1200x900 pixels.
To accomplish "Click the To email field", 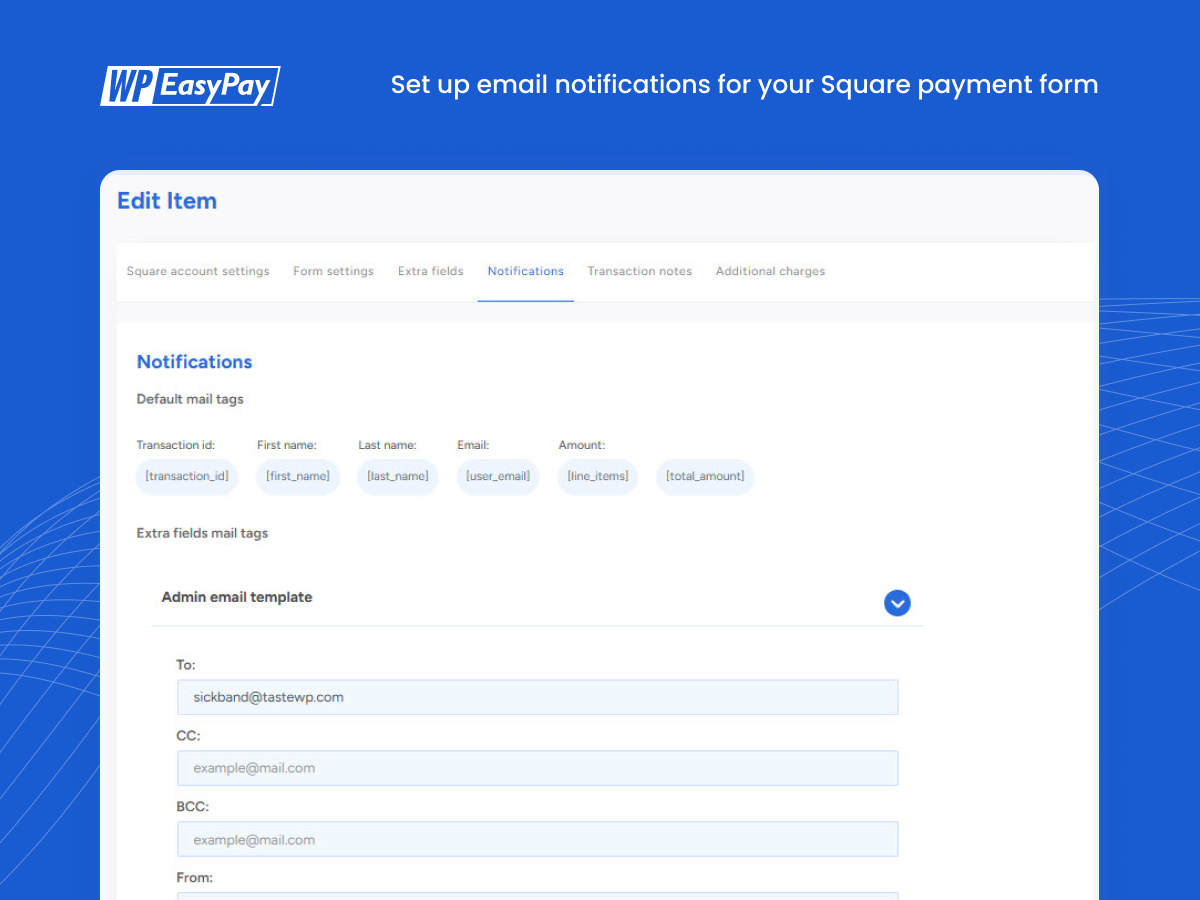I will (537, 697).
